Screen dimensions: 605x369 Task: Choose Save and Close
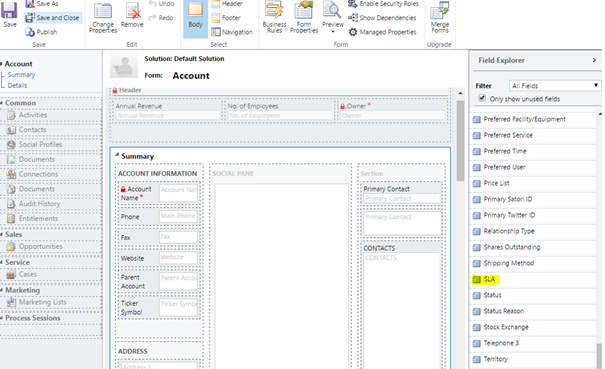[x=52, y=18]
